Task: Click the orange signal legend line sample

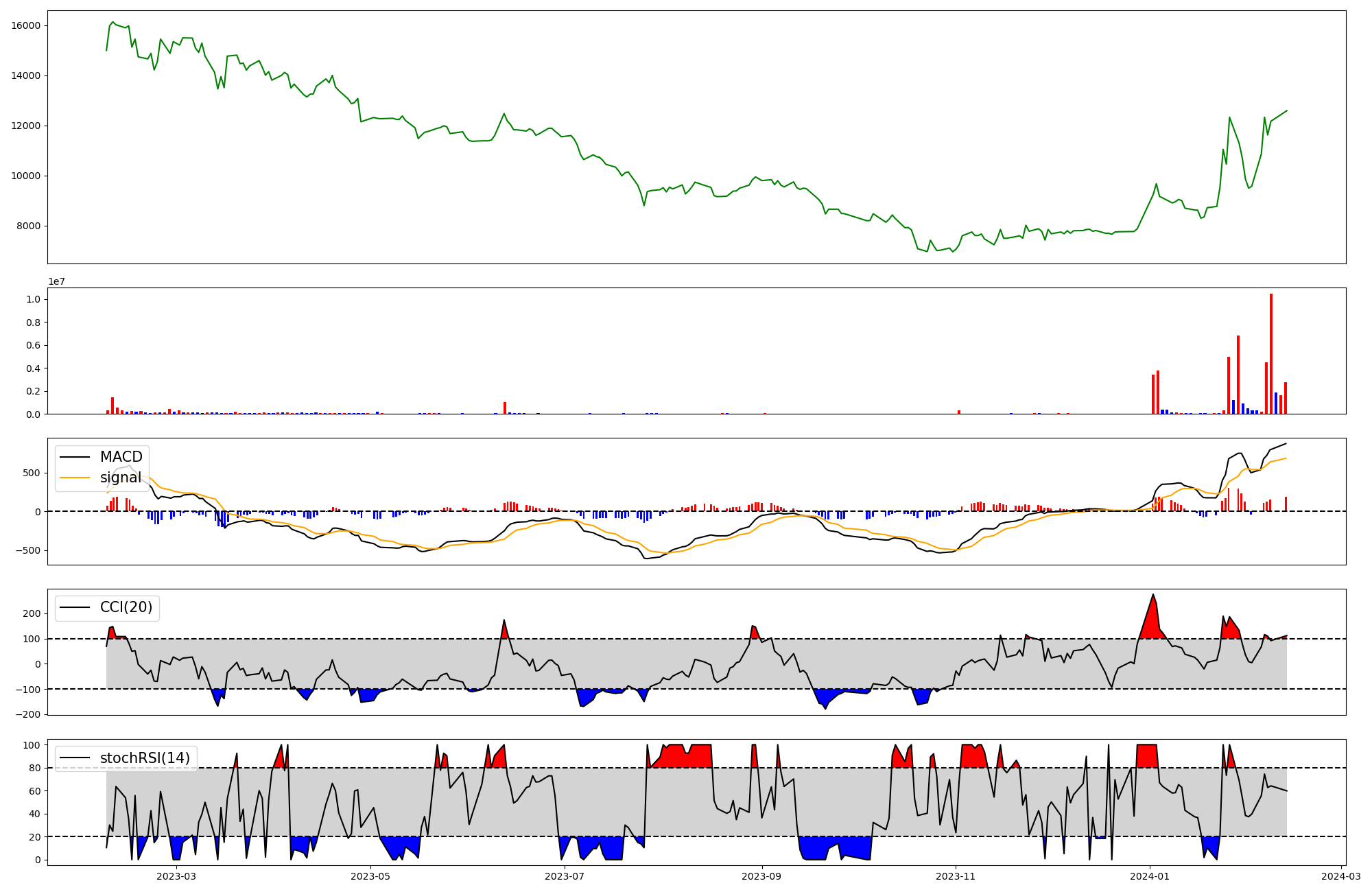Action: click(75, 478)
